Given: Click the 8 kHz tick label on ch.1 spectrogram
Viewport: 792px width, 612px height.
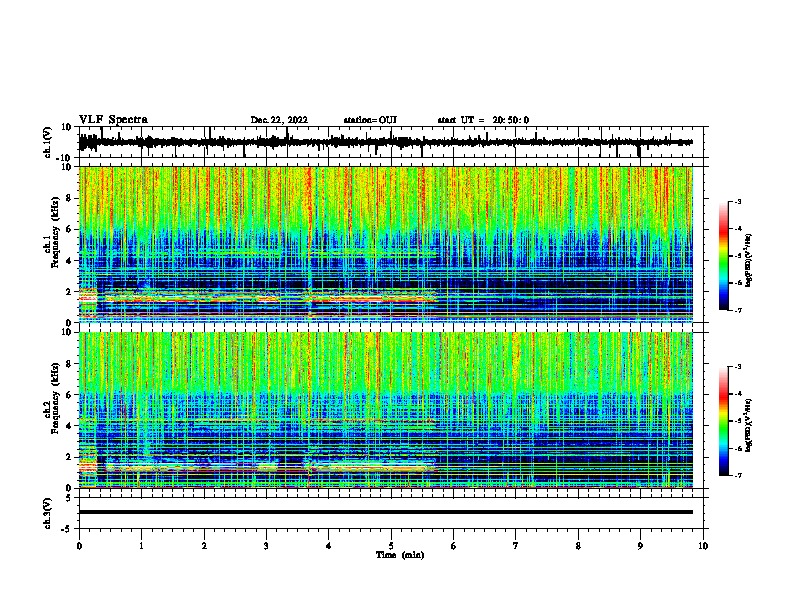Looking at the screenshot, I should pyautogui.click(x=70, y=198).
